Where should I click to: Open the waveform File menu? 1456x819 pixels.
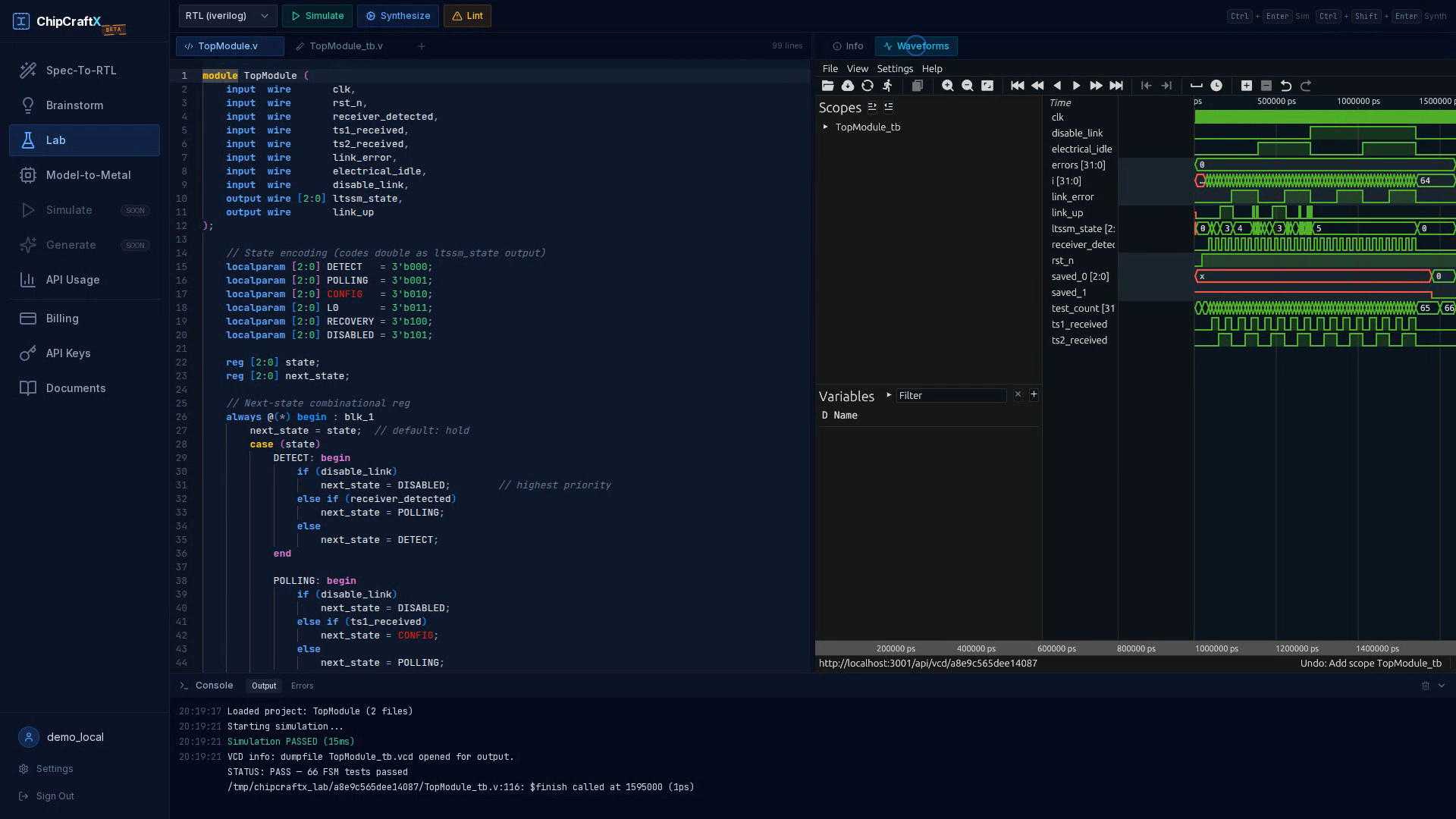pyautogui.click(x=830, y=68)
